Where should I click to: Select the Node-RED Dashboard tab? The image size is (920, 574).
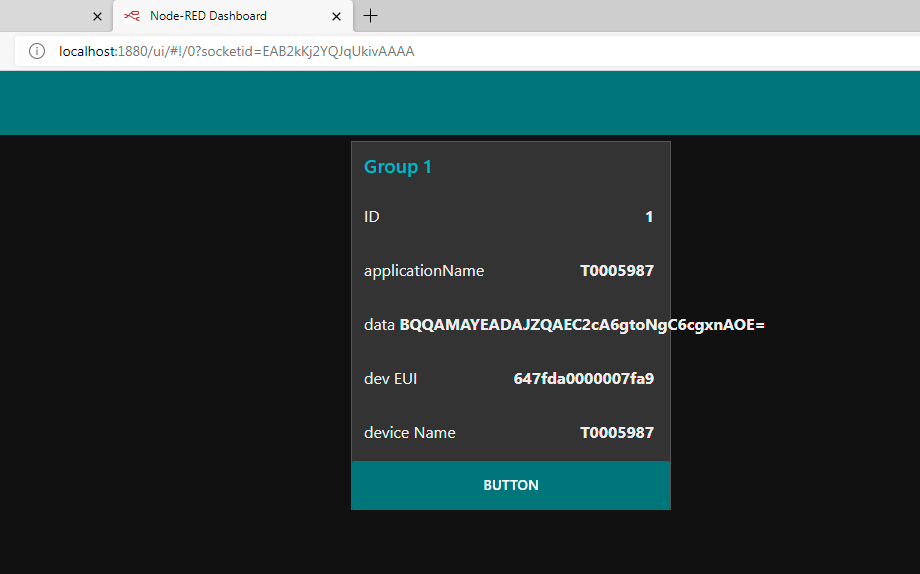tap(208, 16)
